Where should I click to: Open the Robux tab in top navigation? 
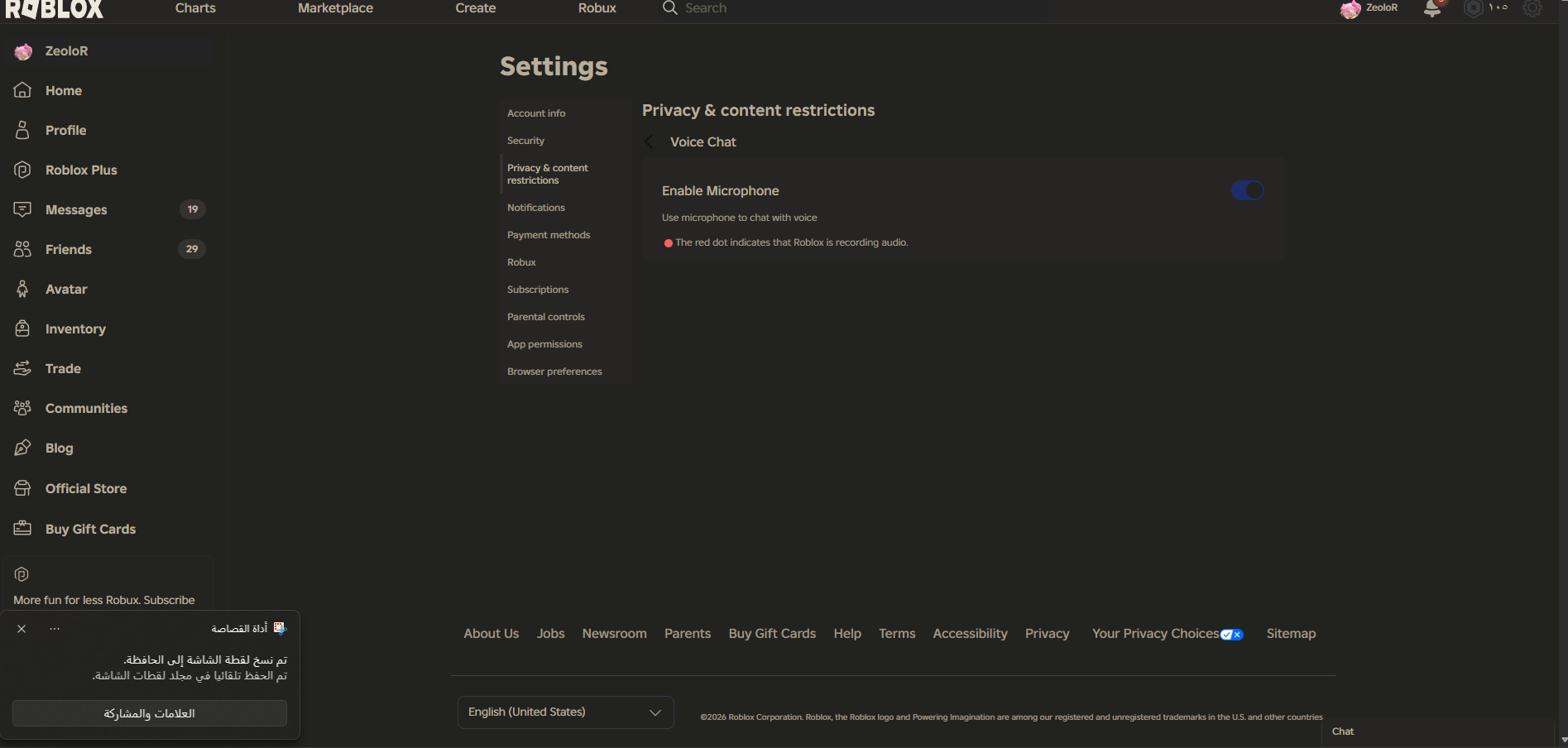coord(597,8)
